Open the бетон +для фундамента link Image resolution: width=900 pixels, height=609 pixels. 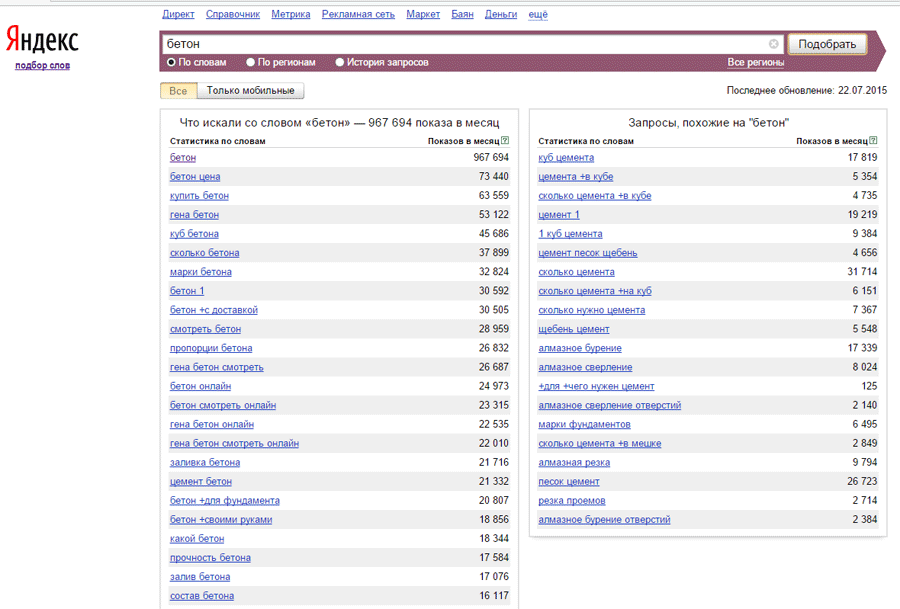pyautogui.click(x=224, y=500)
